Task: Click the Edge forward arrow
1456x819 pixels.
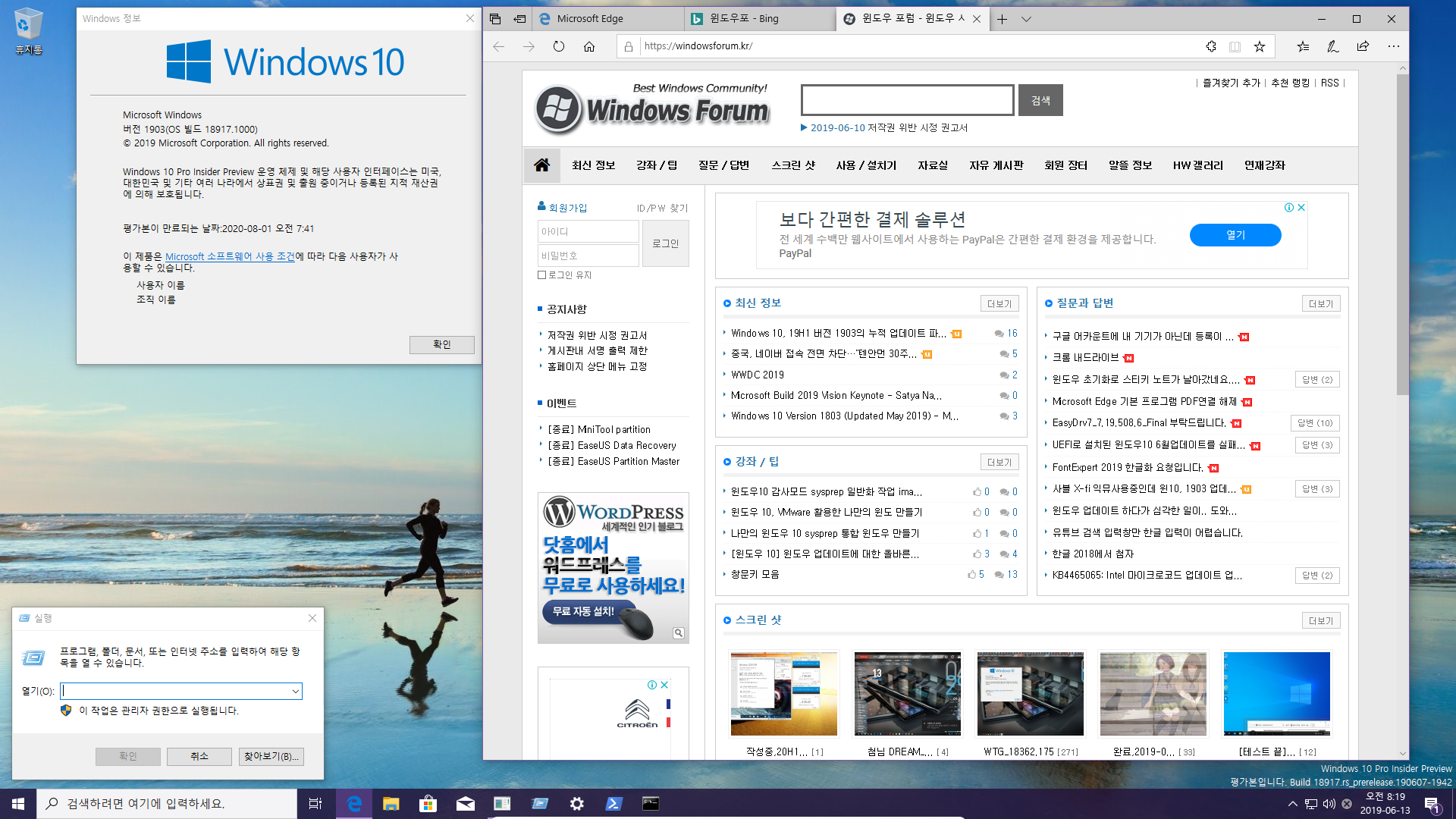Action: 529,46
